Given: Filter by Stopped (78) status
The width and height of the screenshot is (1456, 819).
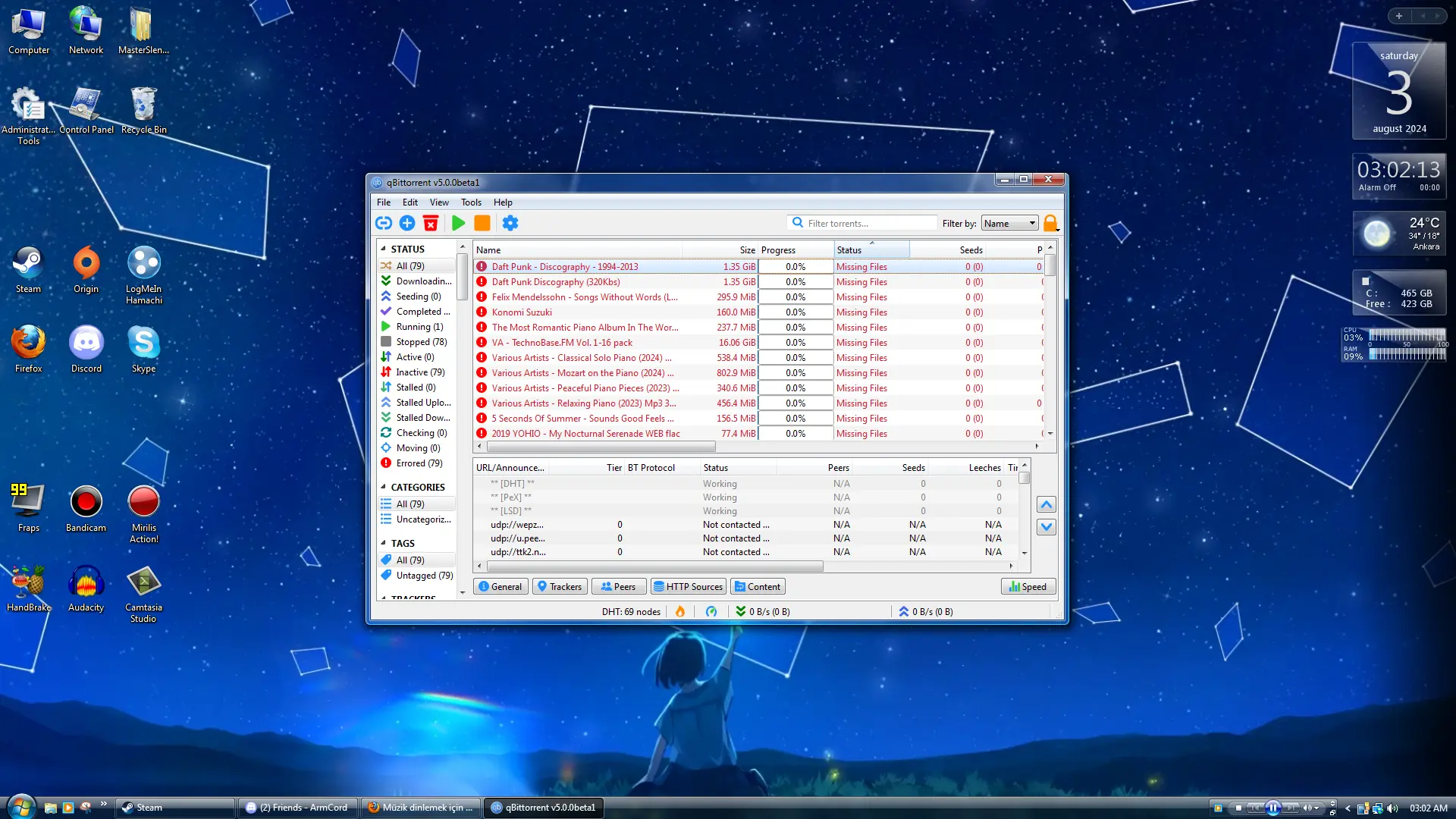Looking at the screenshot, I should pos(417,342).
